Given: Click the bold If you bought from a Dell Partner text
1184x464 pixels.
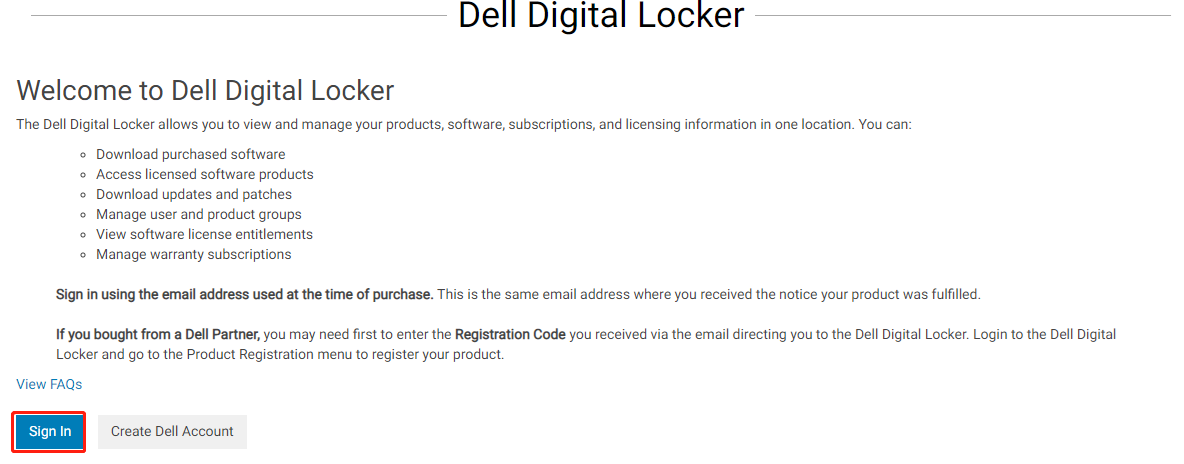Looking at the screenshot, I should pos(158,334).
